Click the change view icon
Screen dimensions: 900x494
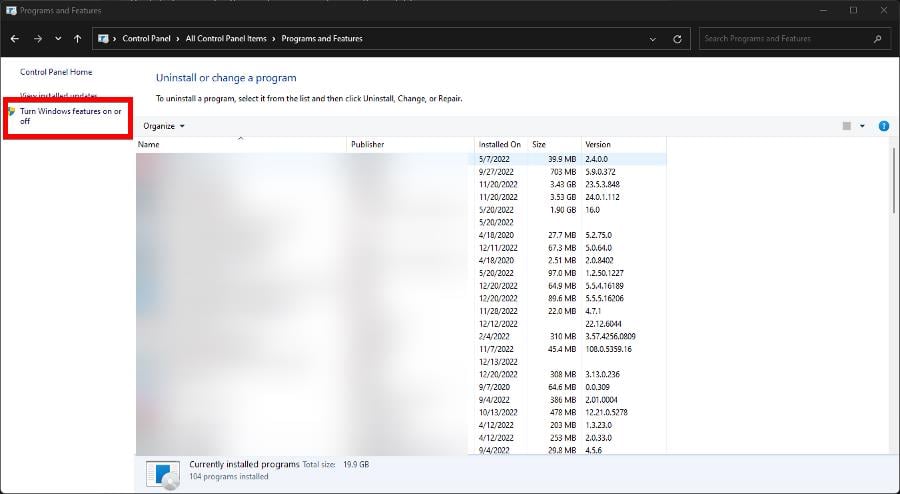(x=847, y=126)
